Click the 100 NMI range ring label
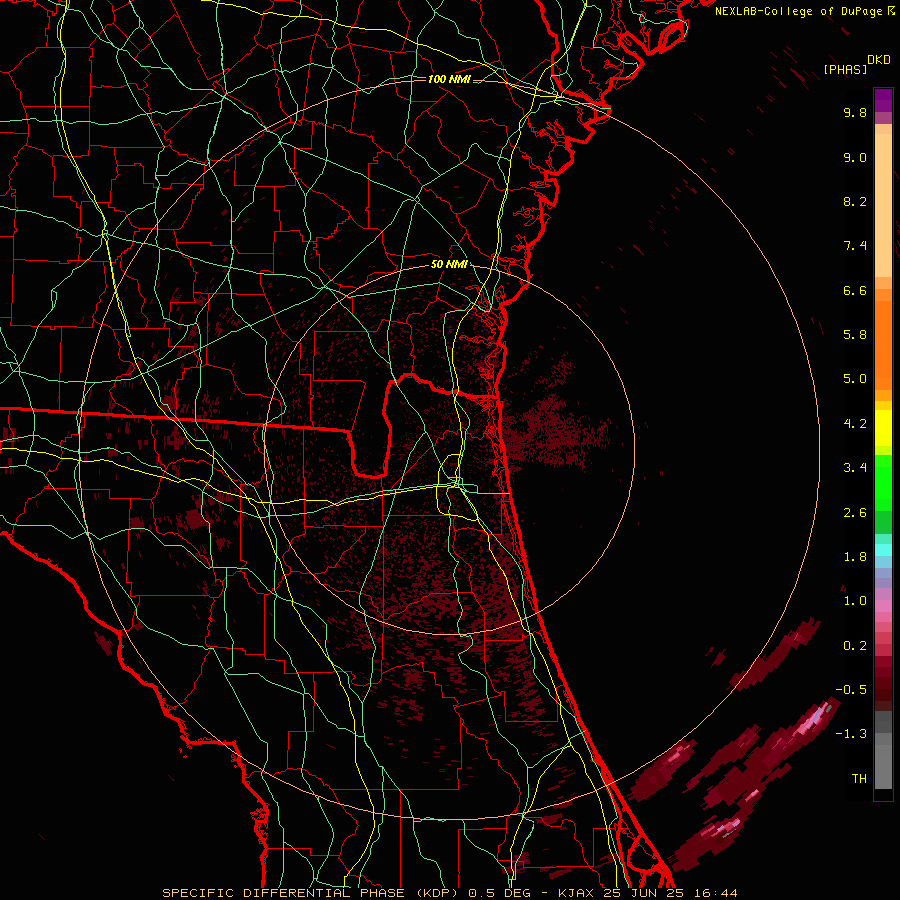Viewport: 900px width, 900px height. [x=449, y=79]
